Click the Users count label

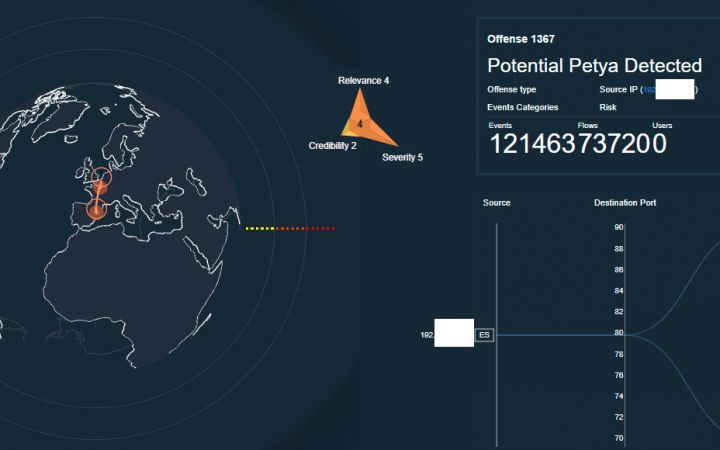tap(662, 125)
